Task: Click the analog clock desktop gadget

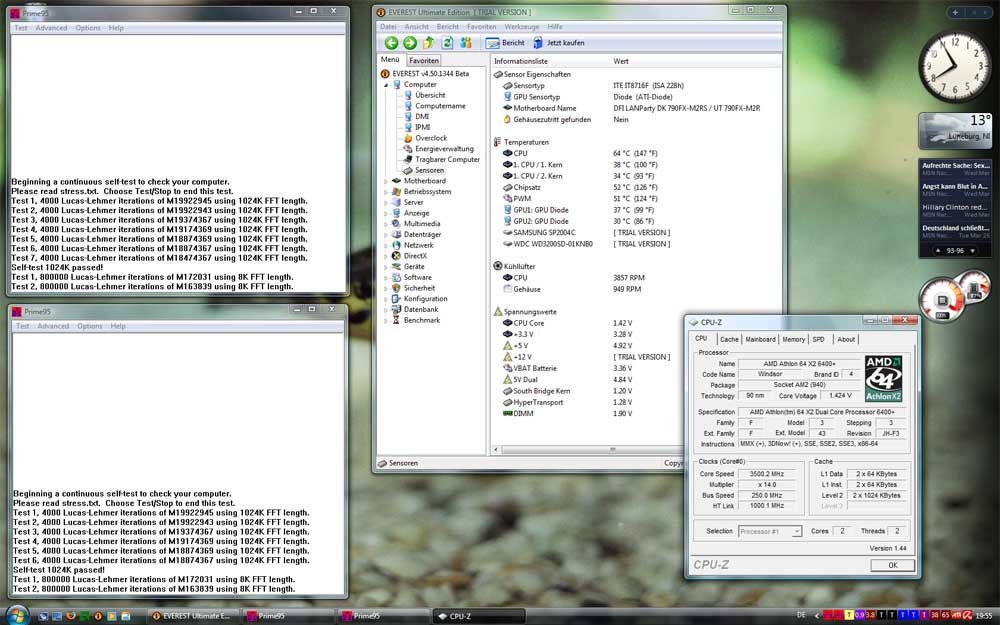Action: 955,66
